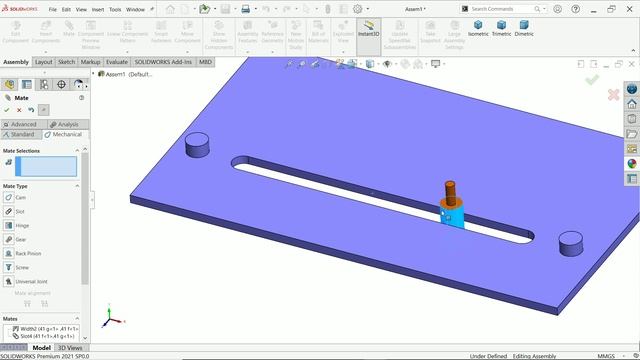Click the Mate Selections entities box
640x360 pixels.
(46, 167)
